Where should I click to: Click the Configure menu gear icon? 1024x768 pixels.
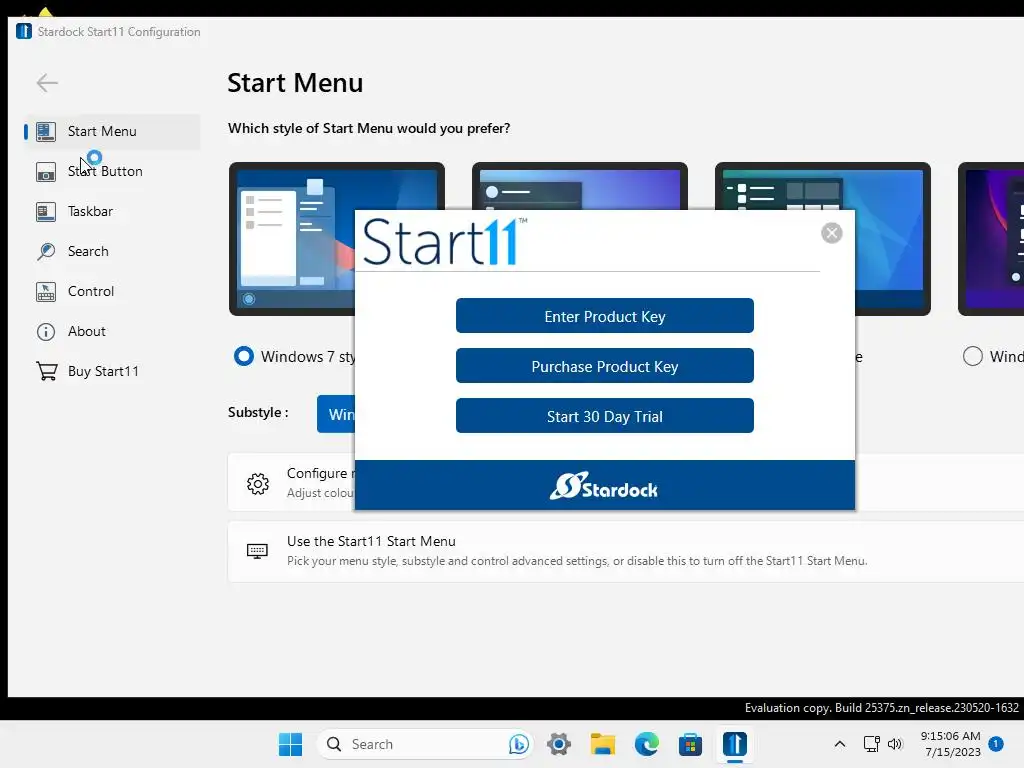click(x=257, y=484)
